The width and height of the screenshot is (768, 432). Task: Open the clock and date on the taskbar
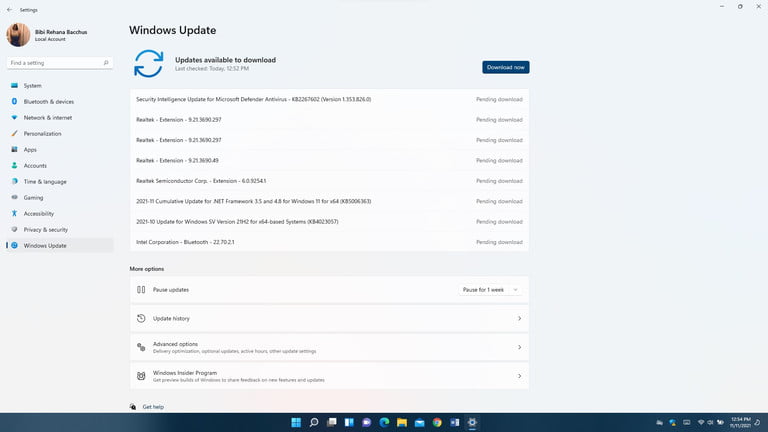click(x=740, y=422)
